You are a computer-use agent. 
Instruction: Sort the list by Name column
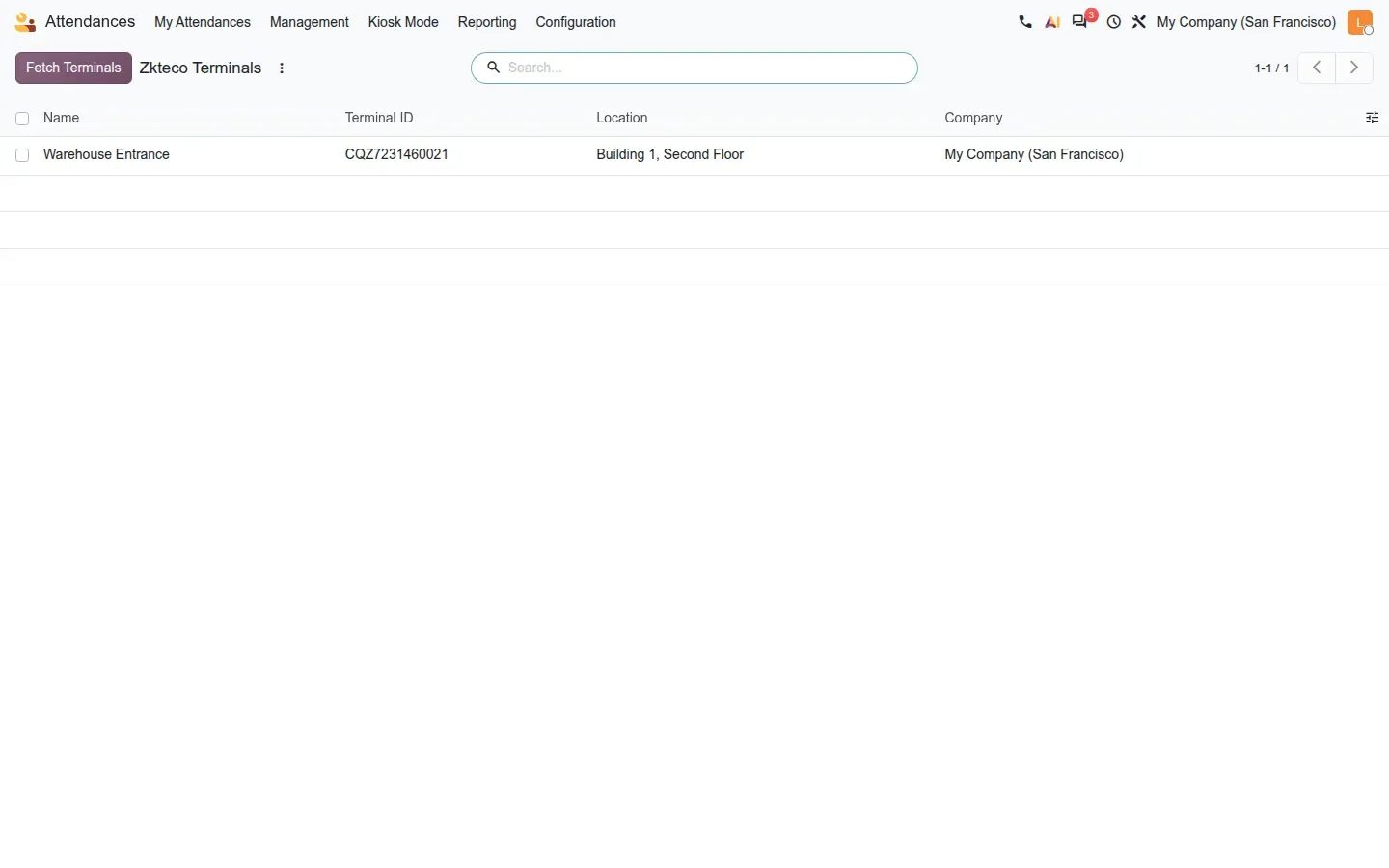tap(62, 118)
